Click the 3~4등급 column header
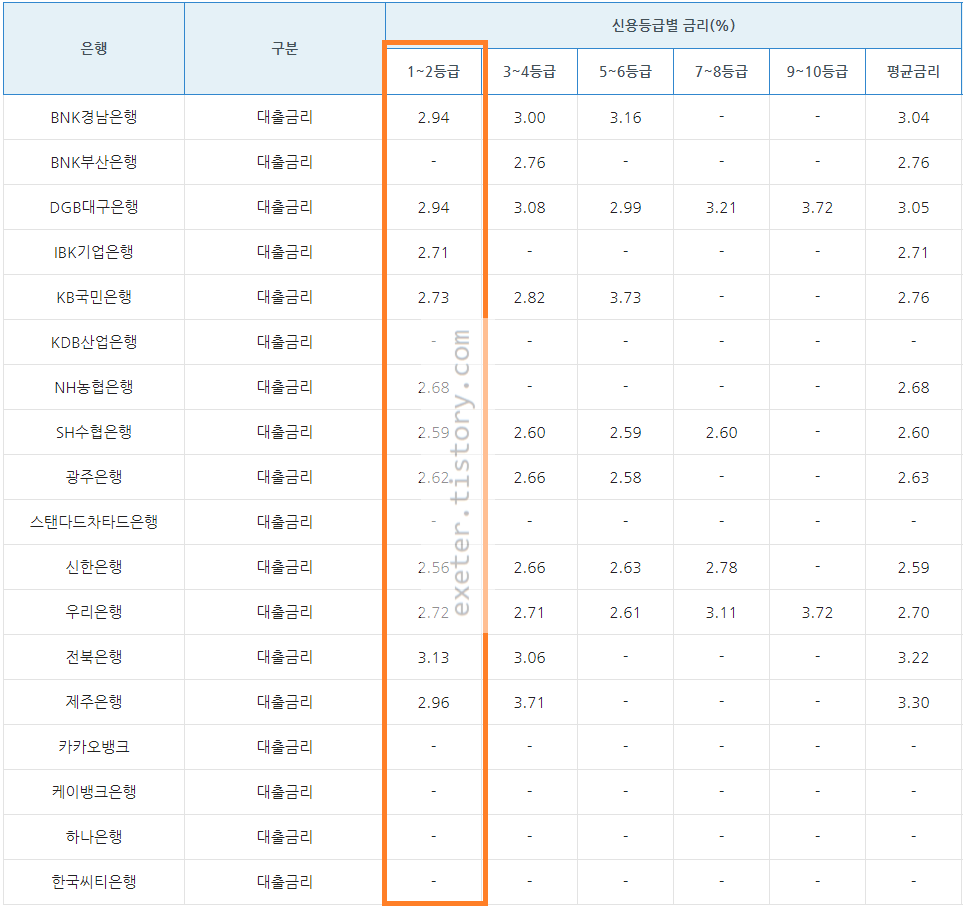The height and width of the screenshot is (906, 963). (529, 72)
